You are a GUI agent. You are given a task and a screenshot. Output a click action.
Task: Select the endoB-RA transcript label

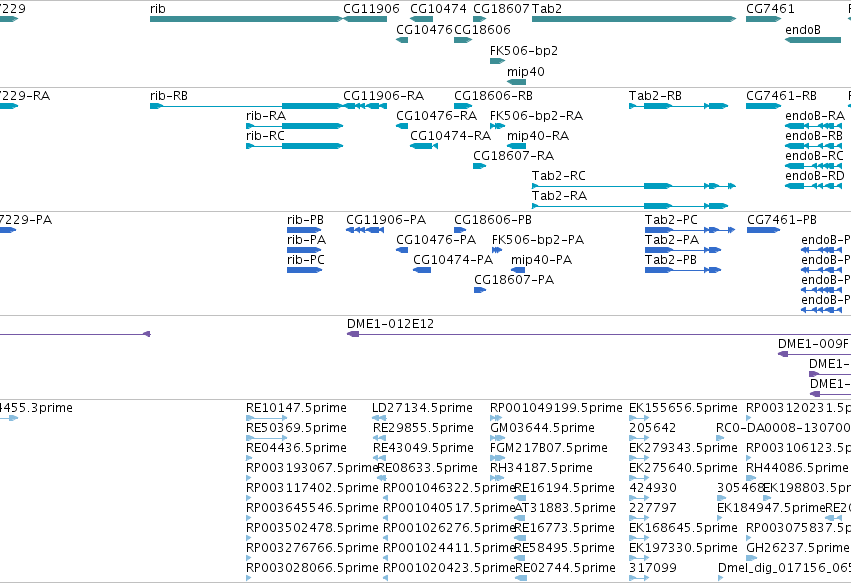pyautogui.click(x=815, y=116)
